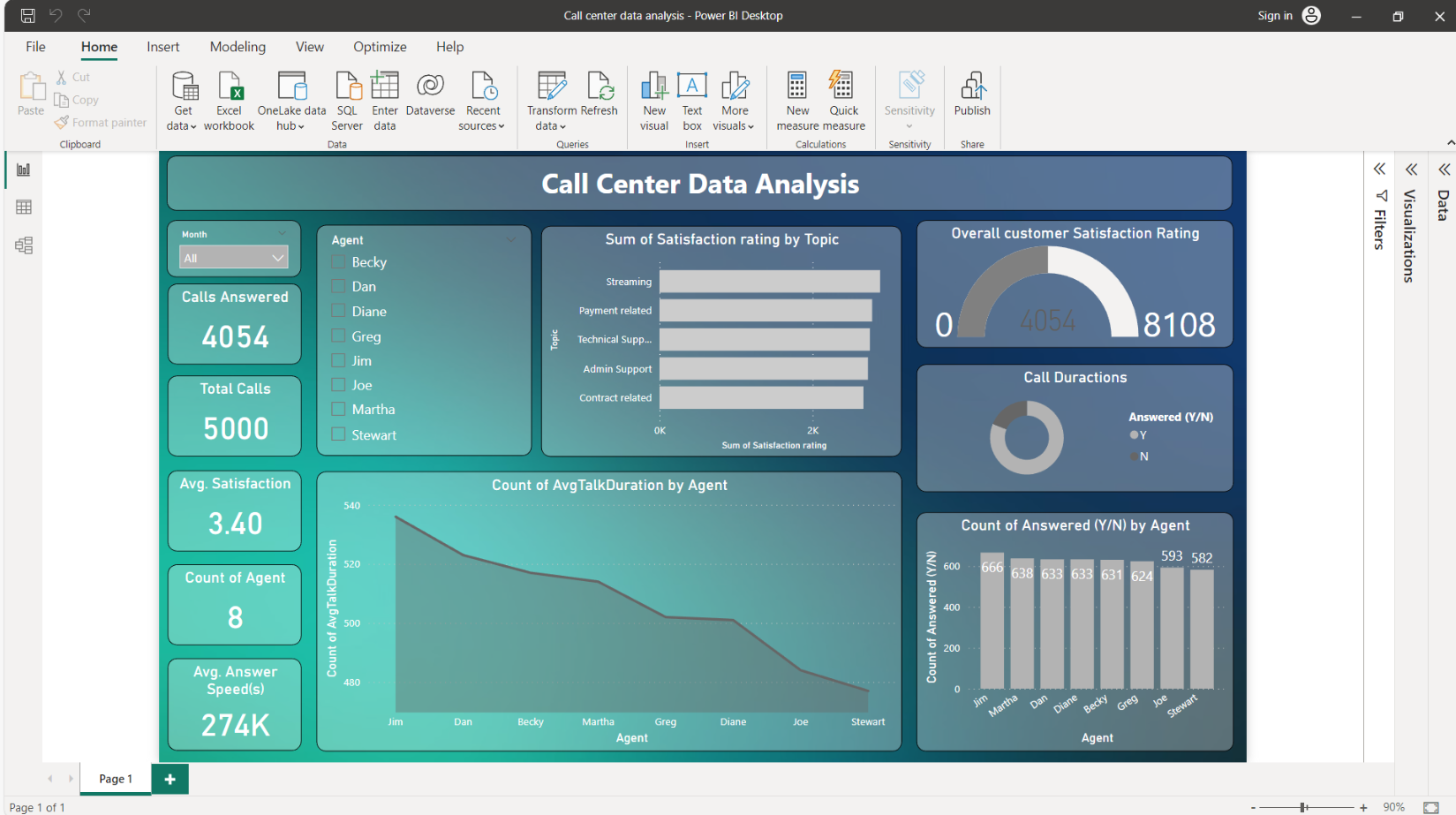Switch to Model view in the left sidebar
Image resolution: width=1456 pixels, height=815 pixels.
(x=24, y=245)
